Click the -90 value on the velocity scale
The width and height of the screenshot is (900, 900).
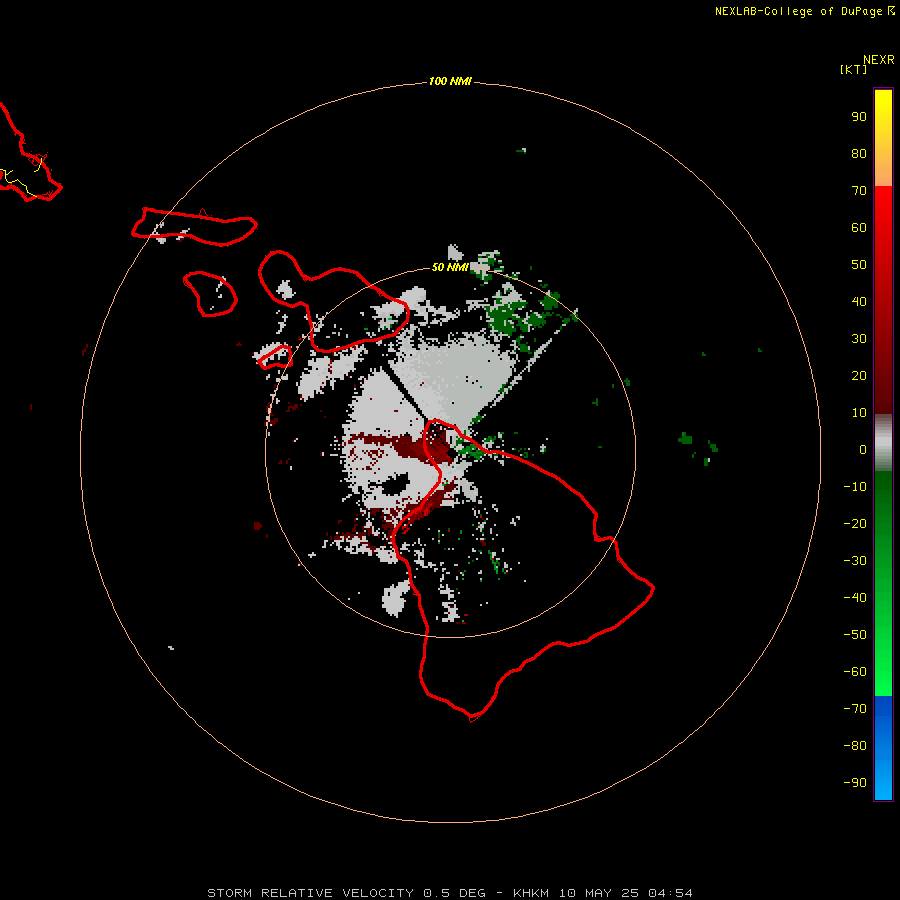(x=855, y=783)
